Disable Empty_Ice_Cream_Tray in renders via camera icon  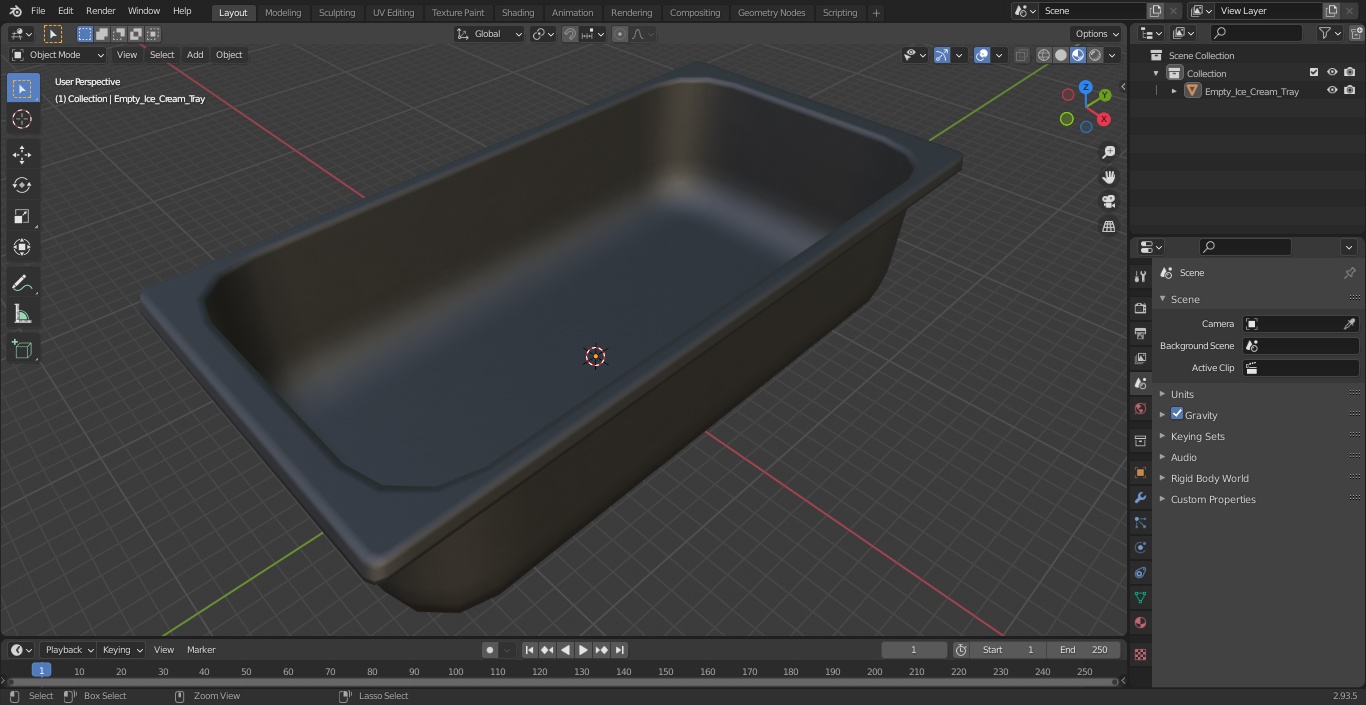1350,91
